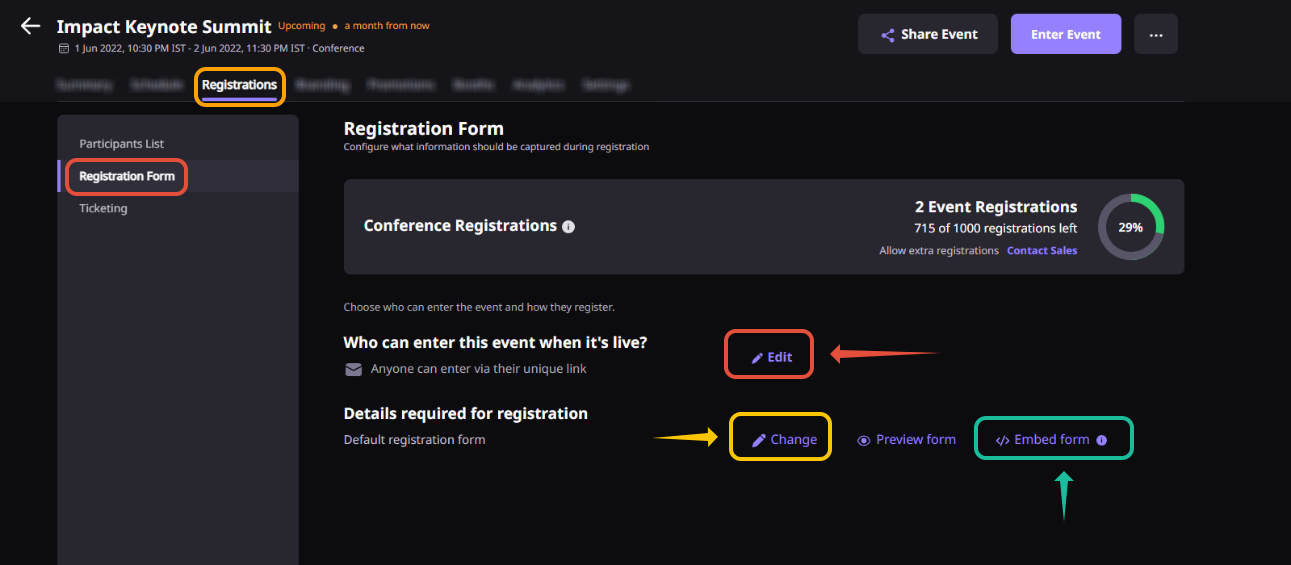Click Embed form link
This screenshot has width=1291, height=565.
click(1052, 440)
